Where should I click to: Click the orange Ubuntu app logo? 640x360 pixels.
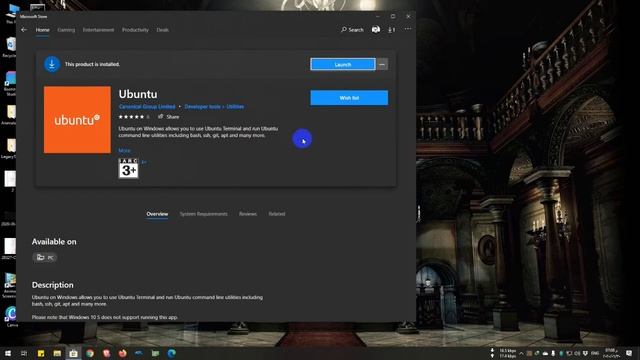77,120
